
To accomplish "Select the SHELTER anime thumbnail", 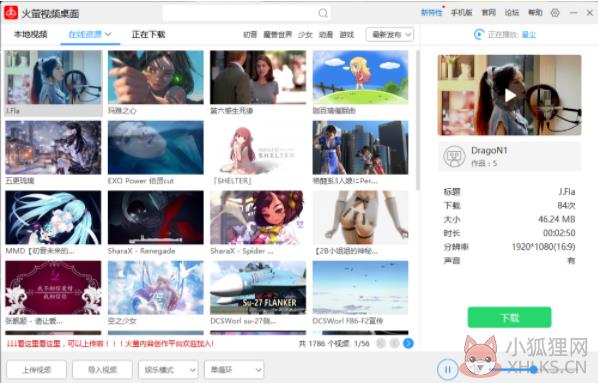I will coord(258,148).
